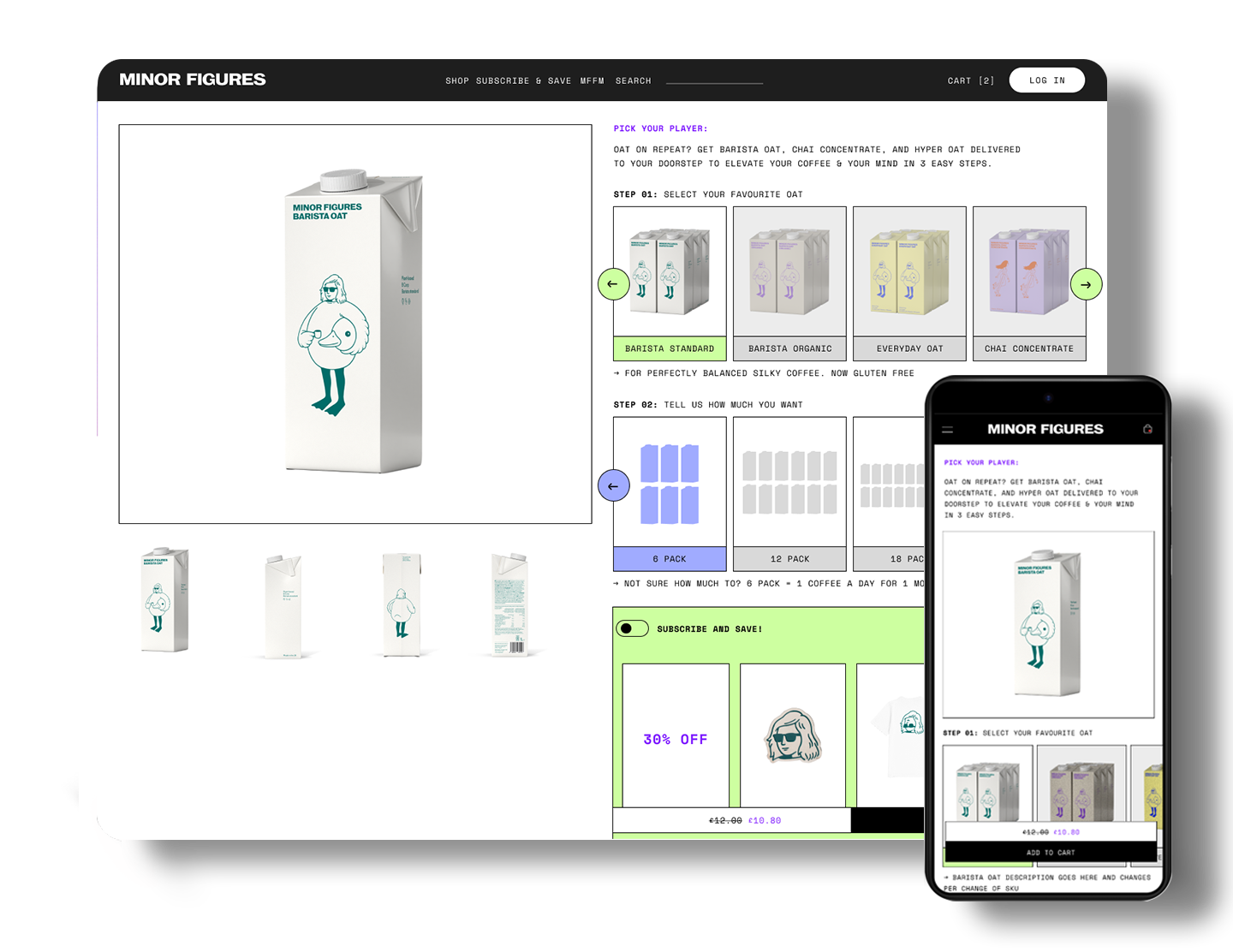1233x952 pixels.
Task: Click the product image on the phone
Action: click(x=1049, y=624)
